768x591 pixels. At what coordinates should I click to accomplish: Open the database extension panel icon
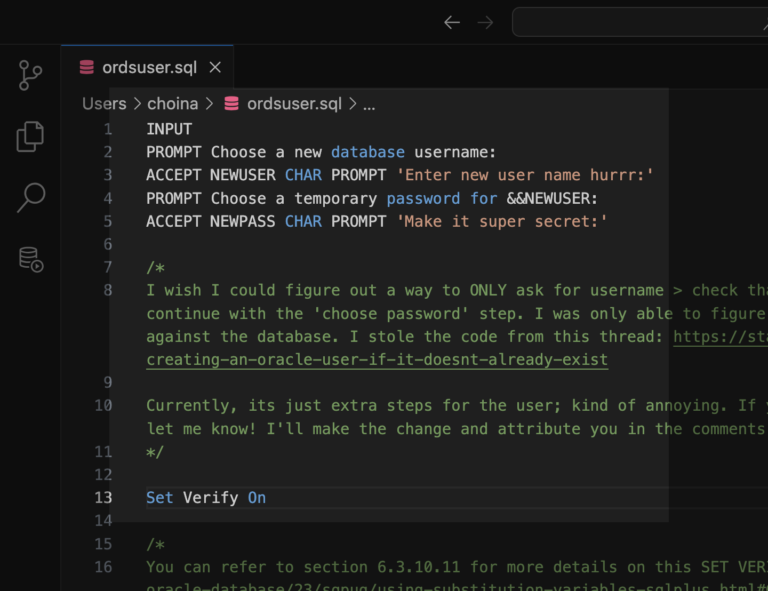click(30, 259)
